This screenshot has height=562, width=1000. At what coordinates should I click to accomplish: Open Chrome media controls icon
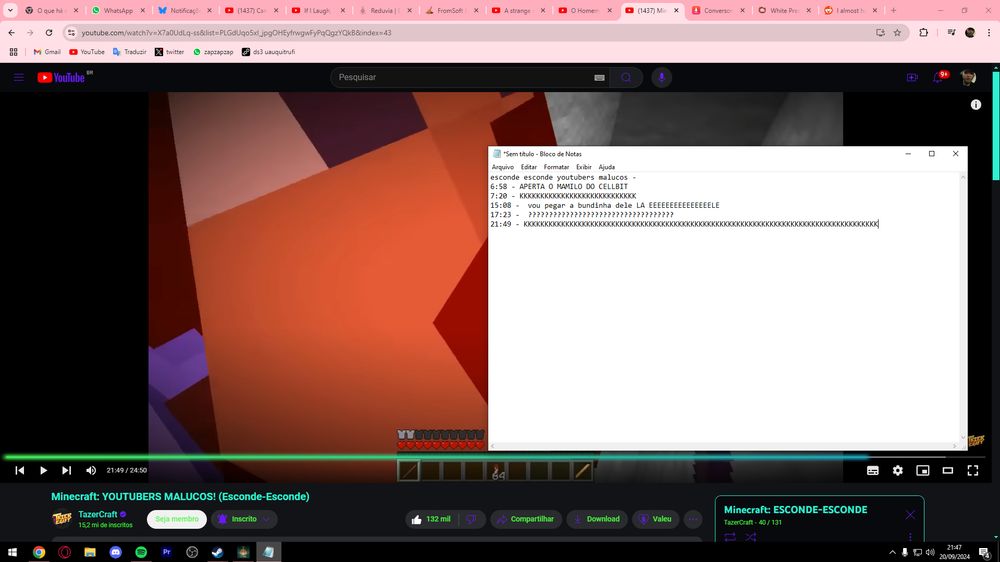pyautogui.click(x=951, y=33)
